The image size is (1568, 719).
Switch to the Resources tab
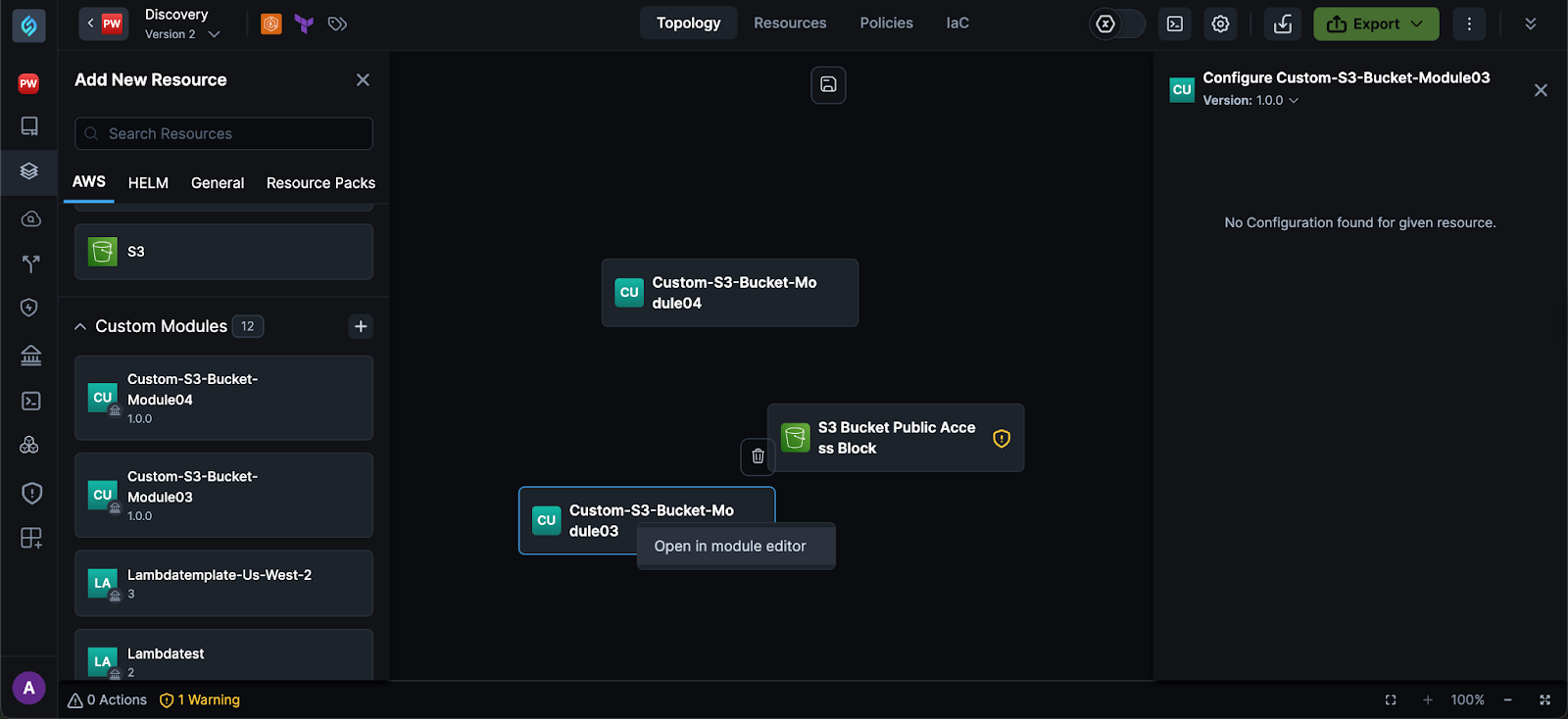click(x=790, y=24)
